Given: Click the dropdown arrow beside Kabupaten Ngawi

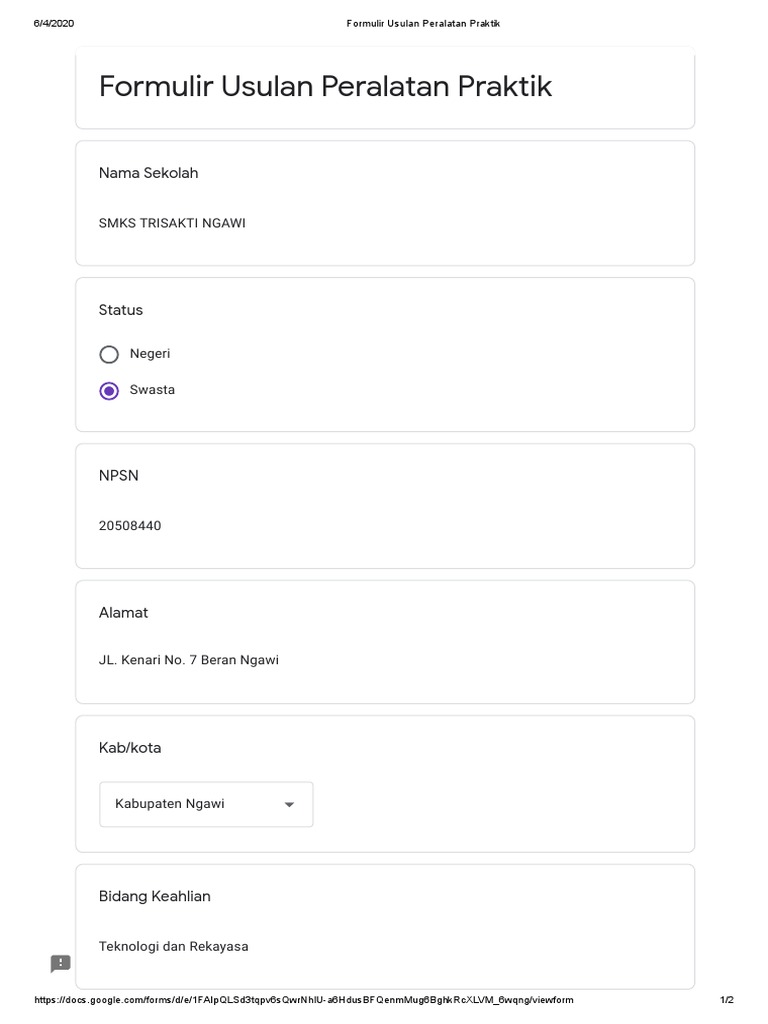Looking at the screenshot, I should pyautogui.click(x=289, y=805).
